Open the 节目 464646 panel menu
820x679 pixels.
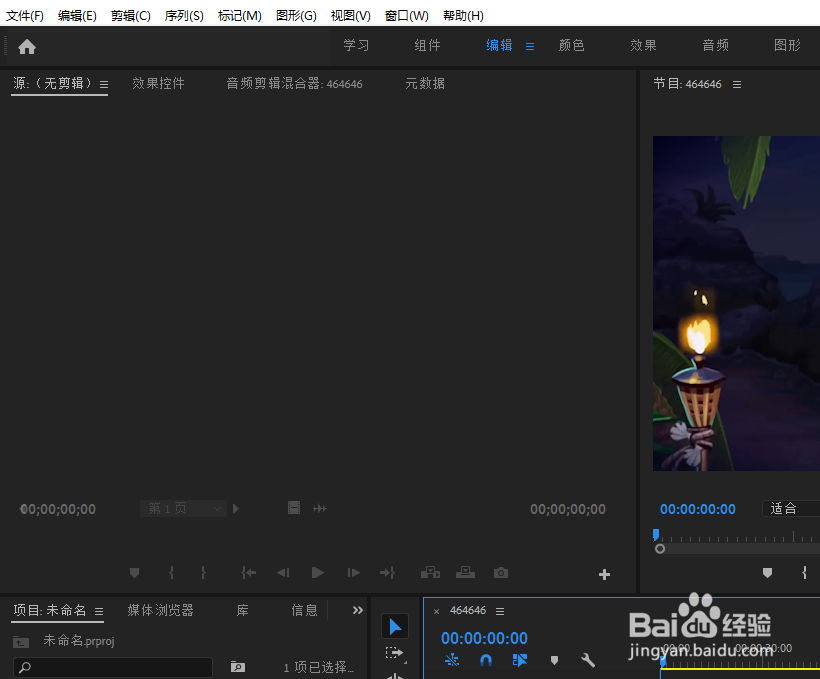(737, 84)
